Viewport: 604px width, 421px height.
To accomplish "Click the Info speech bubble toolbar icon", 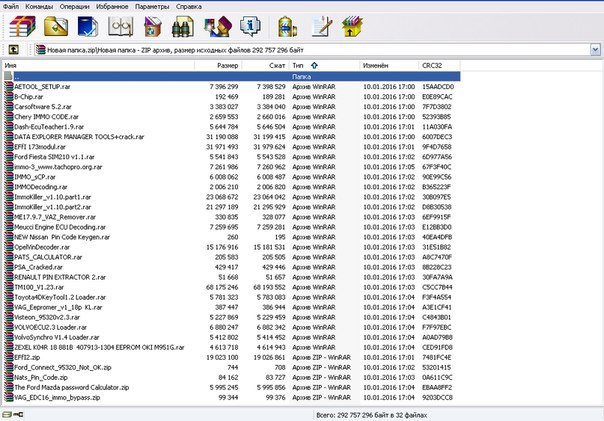I will pos(250,26).
